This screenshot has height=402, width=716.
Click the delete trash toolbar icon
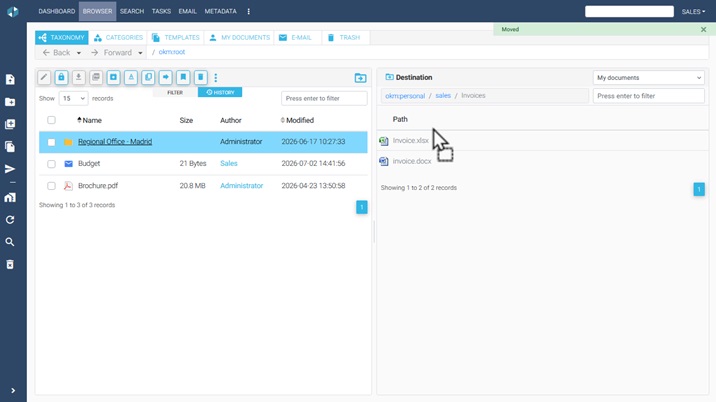tap(200, 77)
